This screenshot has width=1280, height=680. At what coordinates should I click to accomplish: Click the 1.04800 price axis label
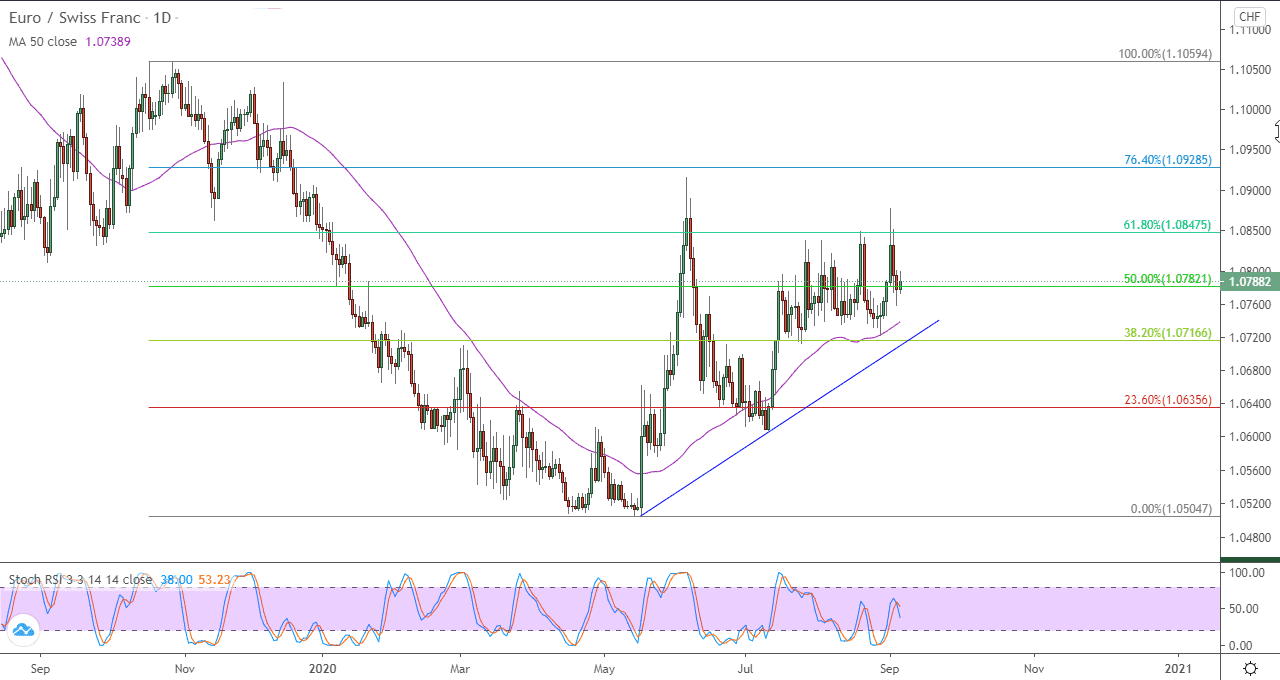click(1250, 536)
